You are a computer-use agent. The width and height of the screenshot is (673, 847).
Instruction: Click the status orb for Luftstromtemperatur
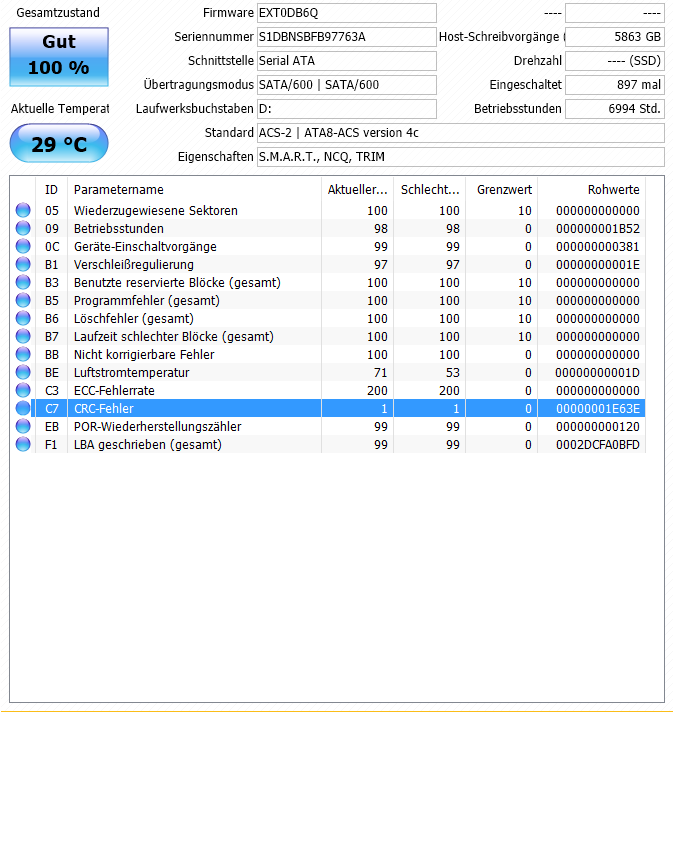23,372
